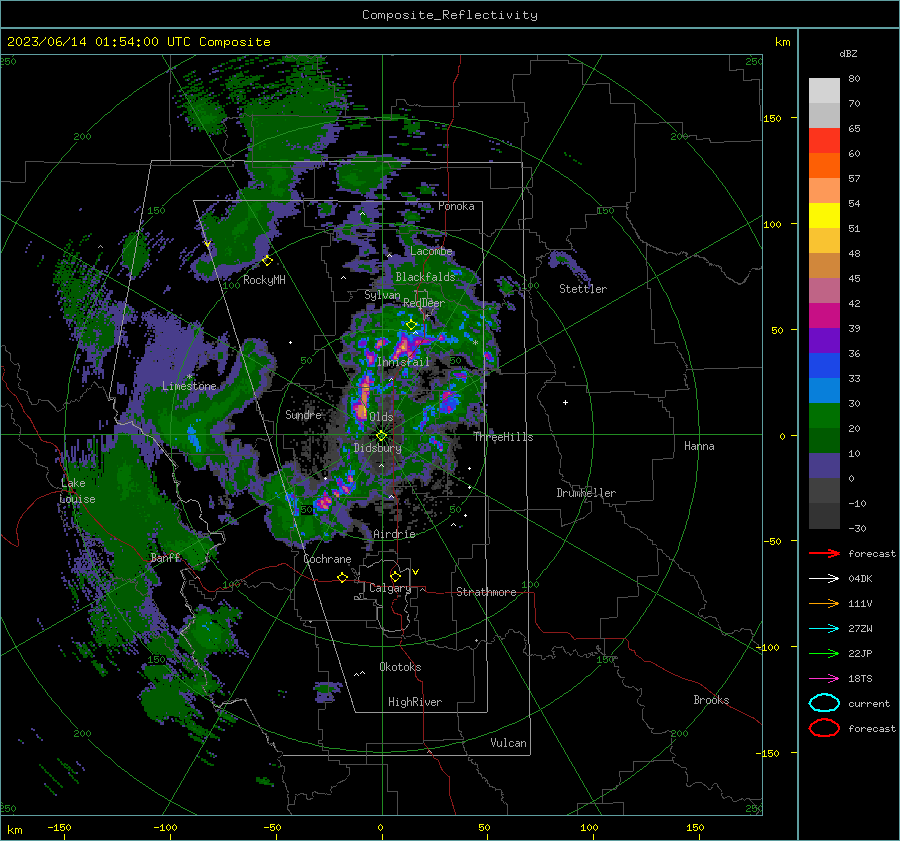Image resolution: width=900 pixels, height=841 pixels.
Task: Select the cyan 27ZW arrow icon
Action: click(x=824, y=629)
